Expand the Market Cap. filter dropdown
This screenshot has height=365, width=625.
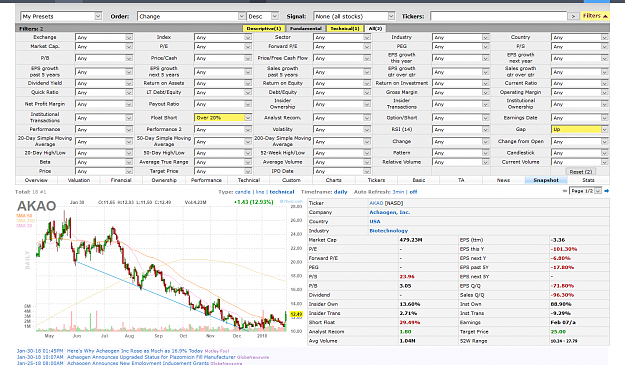click(x=104, y=47)
